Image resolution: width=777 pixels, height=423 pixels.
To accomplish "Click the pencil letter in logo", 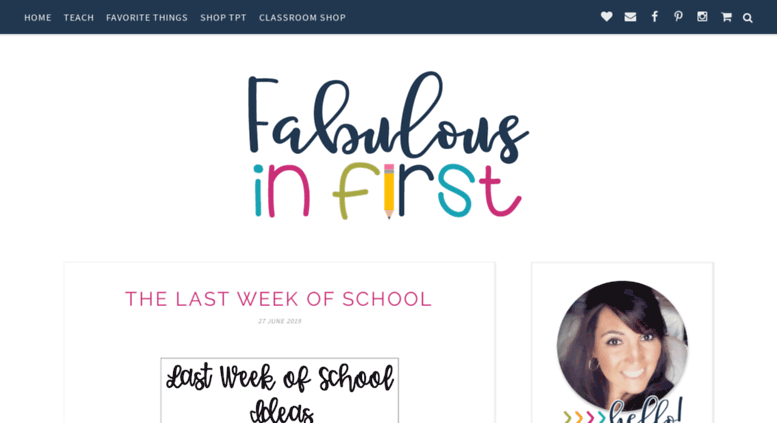I will 389,191.
